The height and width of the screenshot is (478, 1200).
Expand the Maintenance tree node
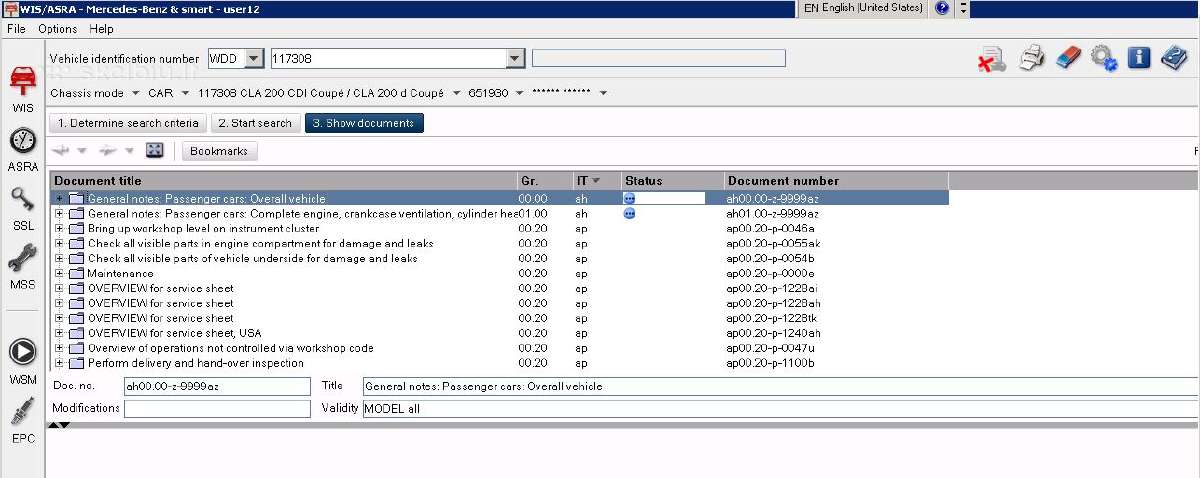coord(59,273)
